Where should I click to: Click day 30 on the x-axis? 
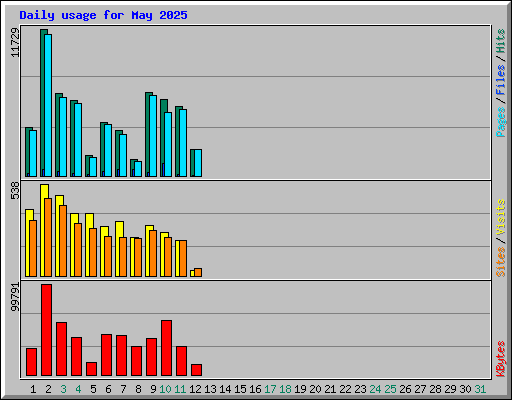tap(465, 389)
